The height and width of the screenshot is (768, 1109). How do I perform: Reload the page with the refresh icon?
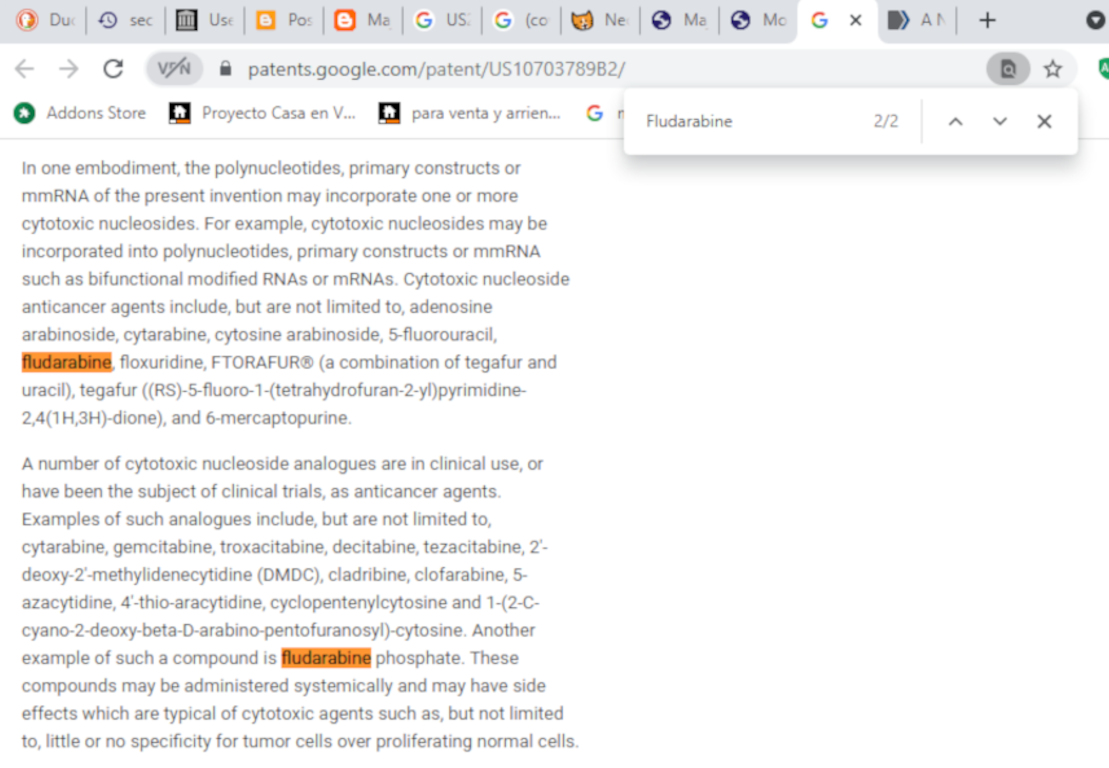coord(113,69)
